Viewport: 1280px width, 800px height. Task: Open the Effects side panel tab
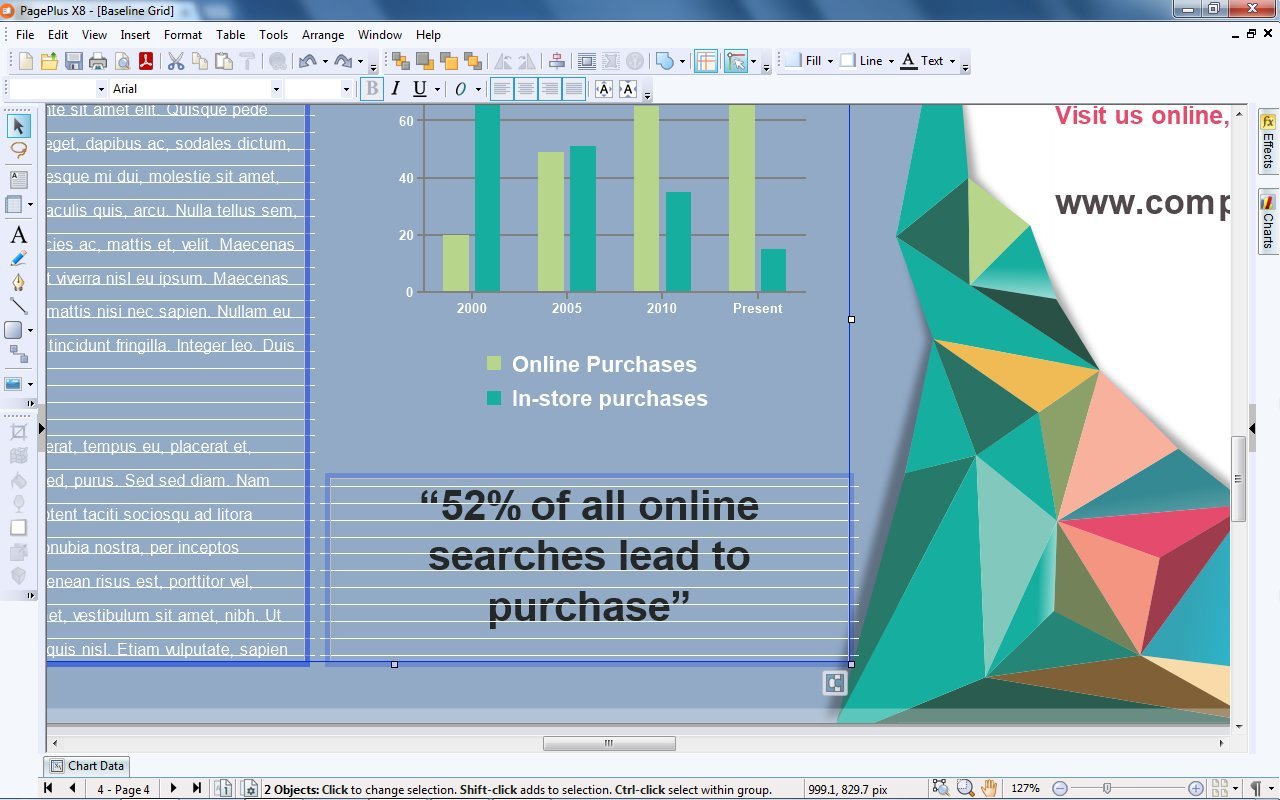point(1268,142)
